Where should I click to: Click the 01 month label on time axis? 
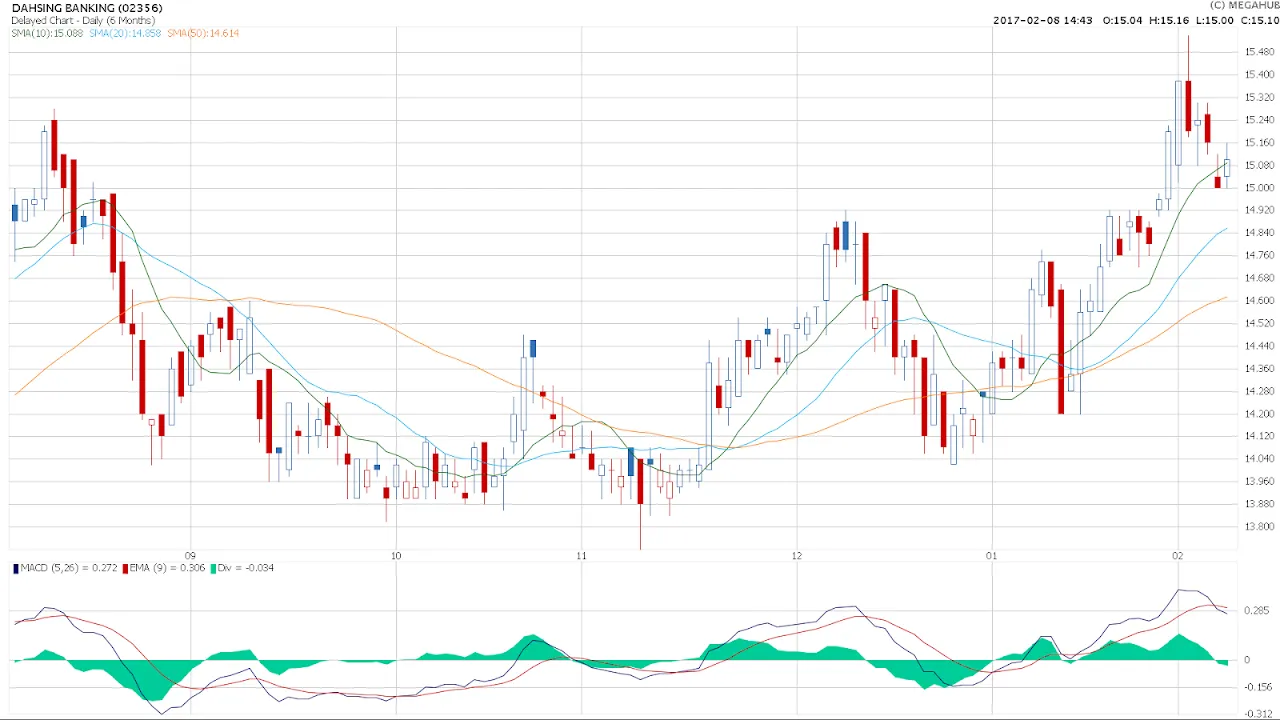992,555
